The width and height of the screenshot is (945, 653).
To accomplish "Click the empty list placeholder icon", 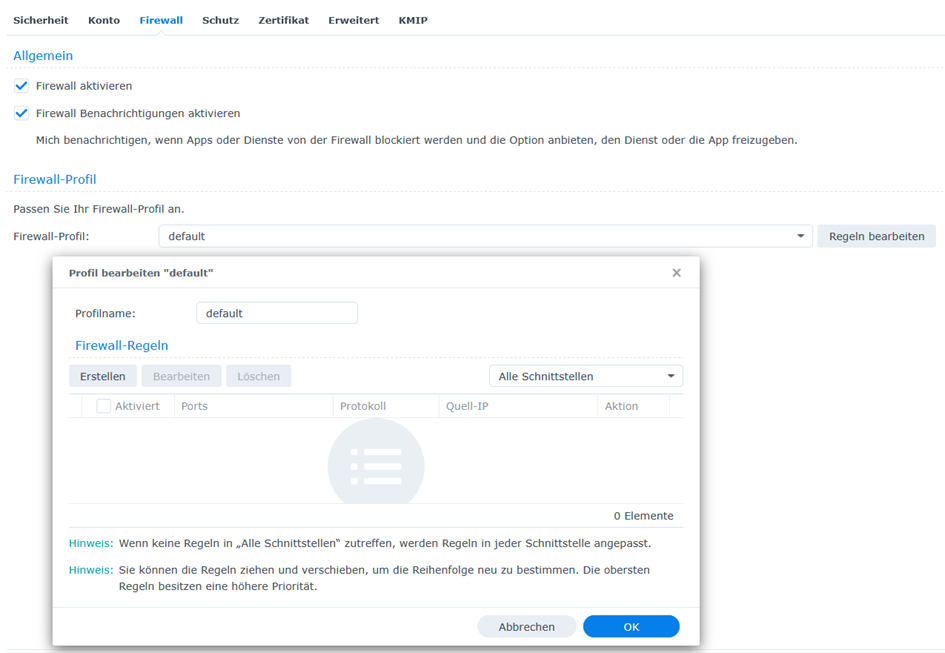I will tap(376, 461).
